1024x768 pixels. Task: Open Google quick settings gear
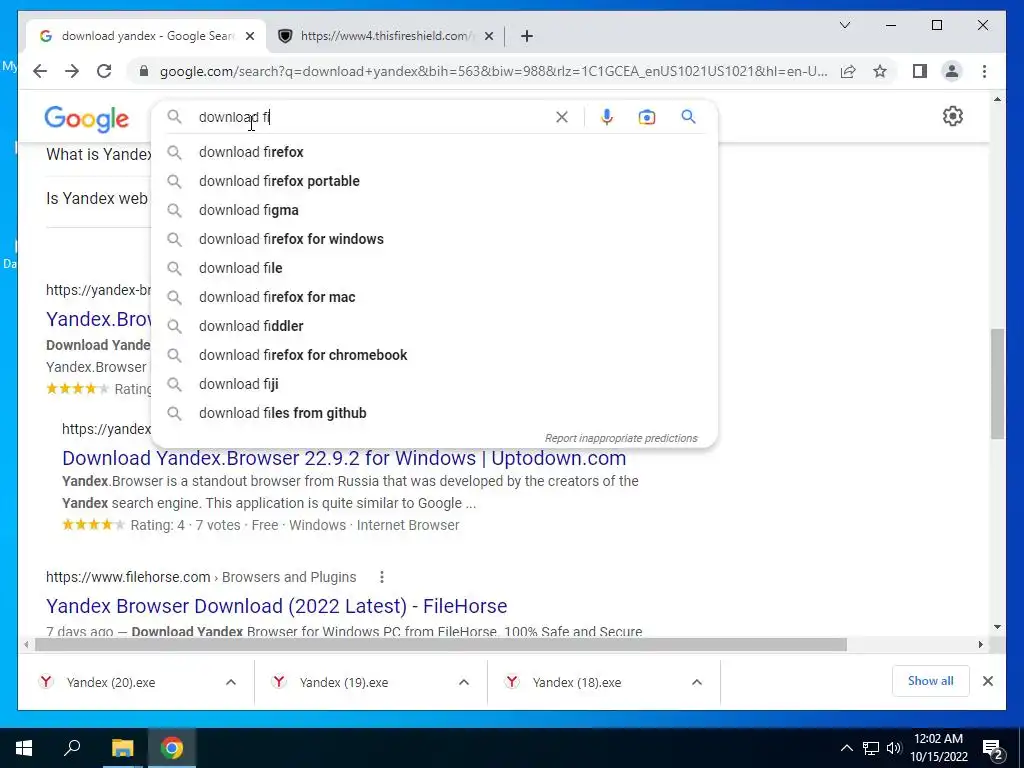pyautogui.click(x=953, y=116)
